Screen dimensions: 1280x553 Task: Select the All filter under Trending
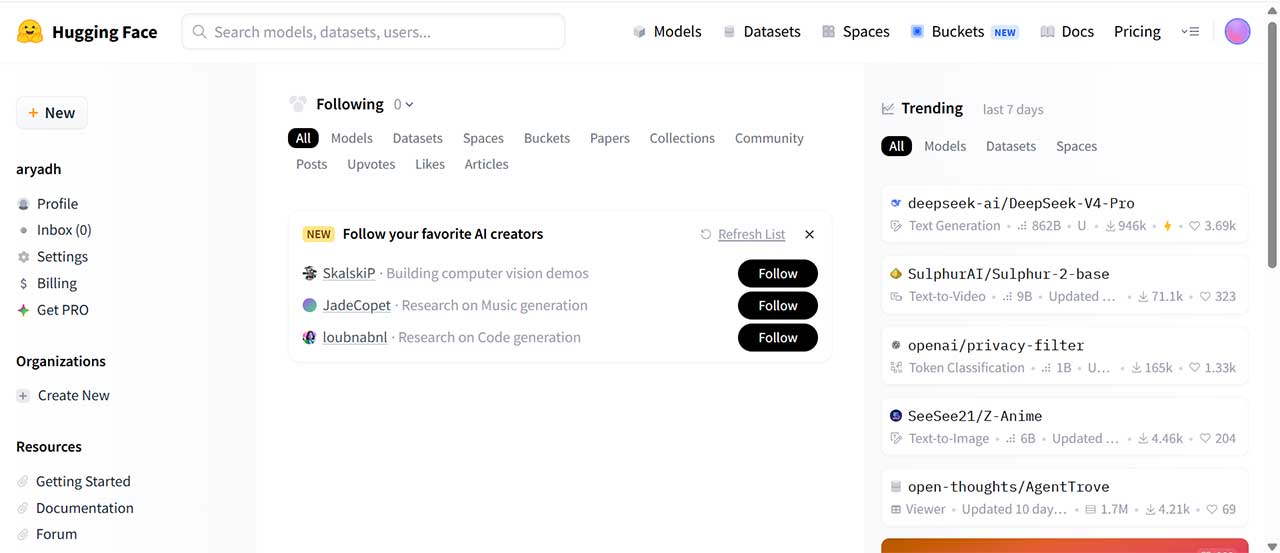click(896, 146)
